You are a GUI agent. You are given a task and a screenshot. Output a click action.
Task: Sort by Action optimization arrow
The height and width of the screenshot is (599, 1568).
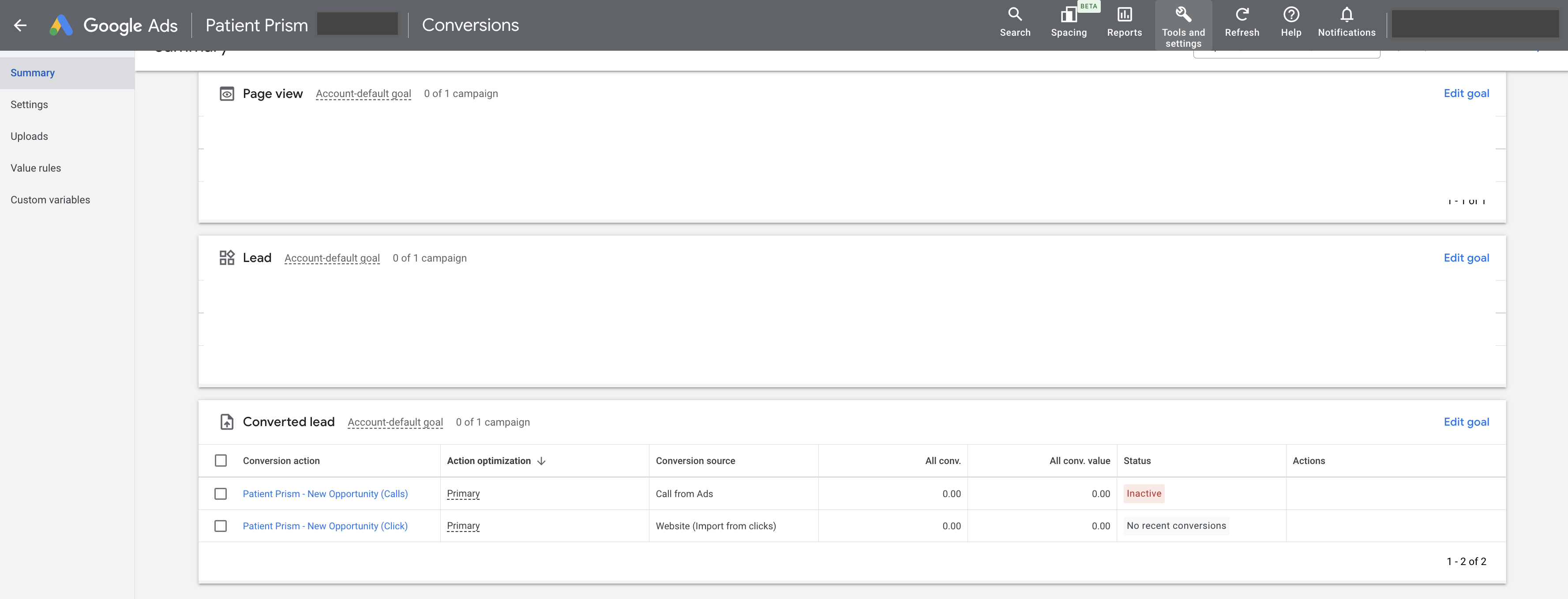(541, 461)
